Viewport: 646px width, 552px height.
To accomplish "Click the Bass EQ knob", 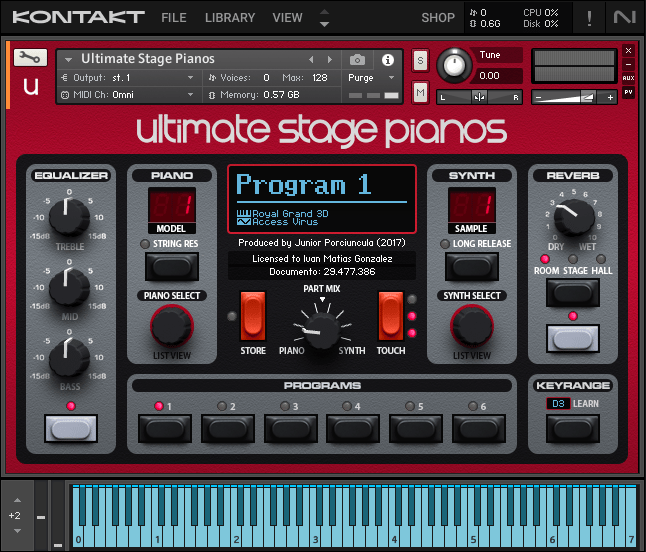I will tap(69, 356).
